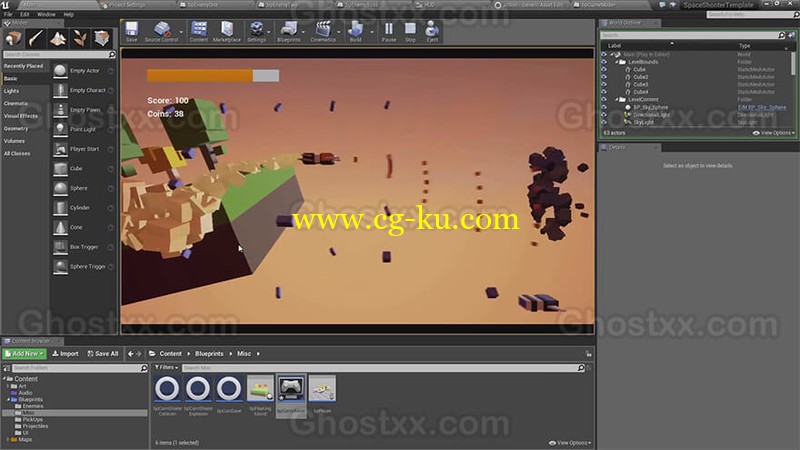Open Content Browser View Options dropdown

click(570, 443)
